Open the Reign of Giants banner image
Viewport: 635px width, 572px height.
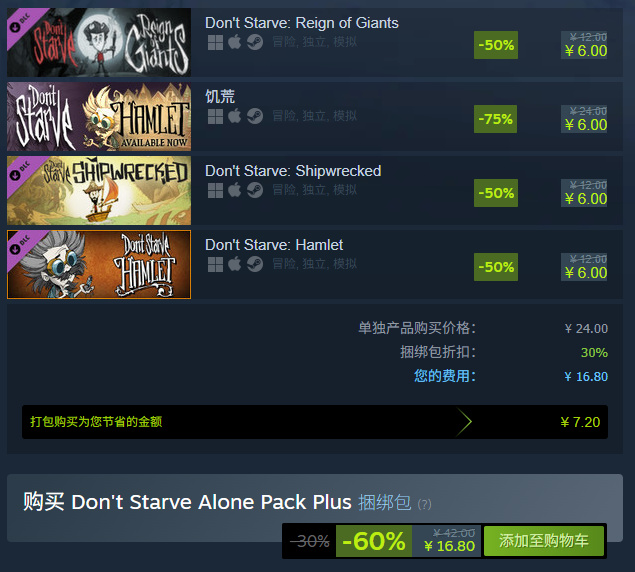pyautogui.click(x=99, y=43)
